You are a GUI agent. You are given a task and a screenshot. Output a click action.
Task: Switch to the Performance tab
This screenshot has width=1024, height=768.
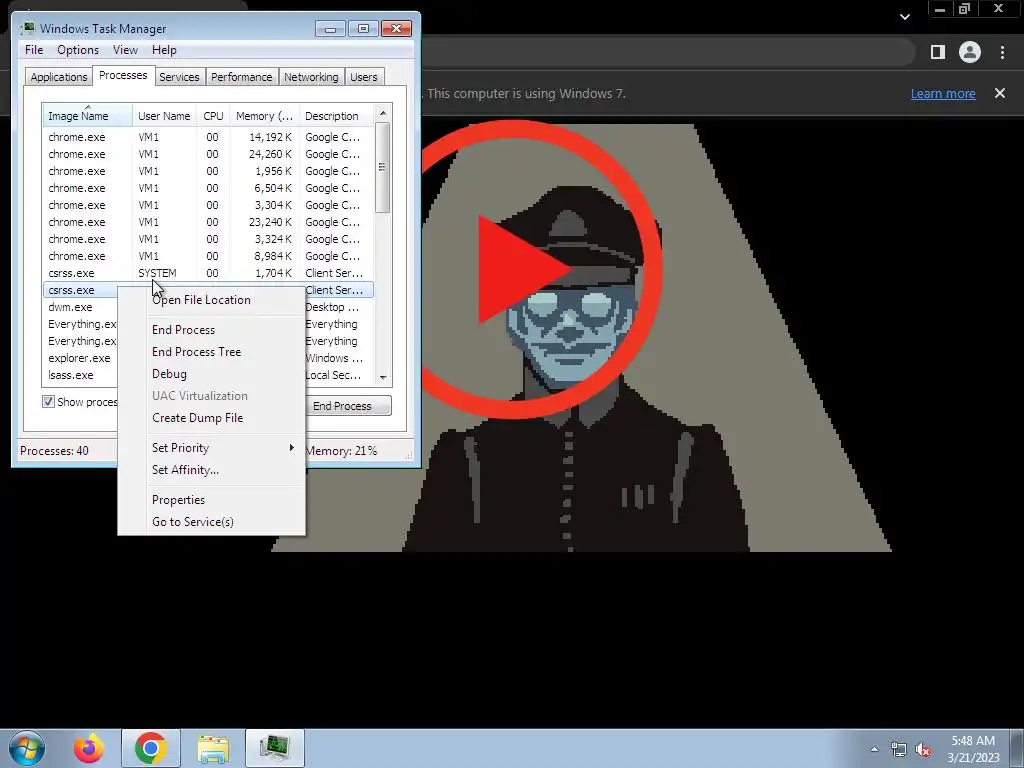(242, 77)
